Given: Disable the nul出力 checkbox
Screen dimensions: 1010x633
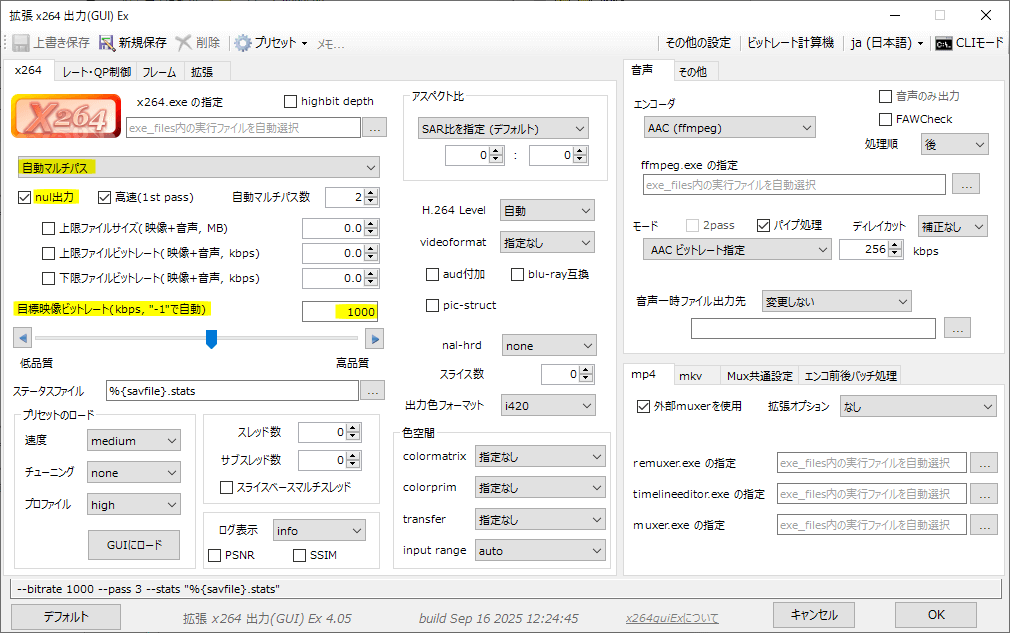Looking at the screenshot, I should pyautogui.click(x=25, y=197).
